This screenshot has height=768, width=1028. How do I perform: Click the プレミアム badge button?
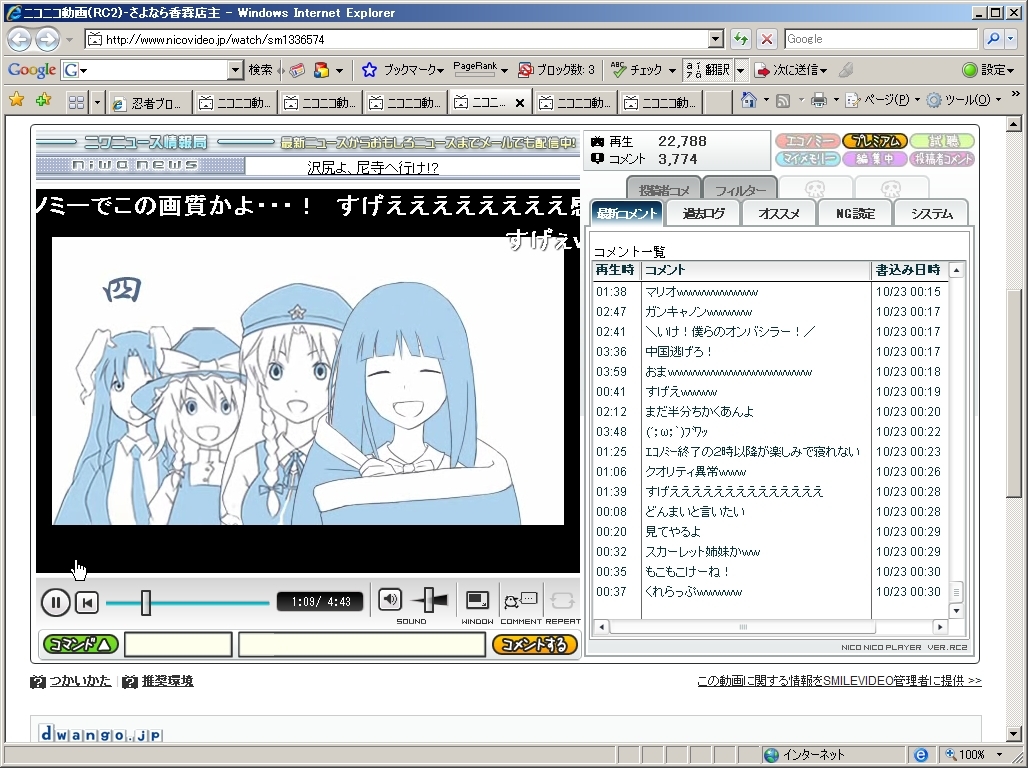[x=875, y=141]
